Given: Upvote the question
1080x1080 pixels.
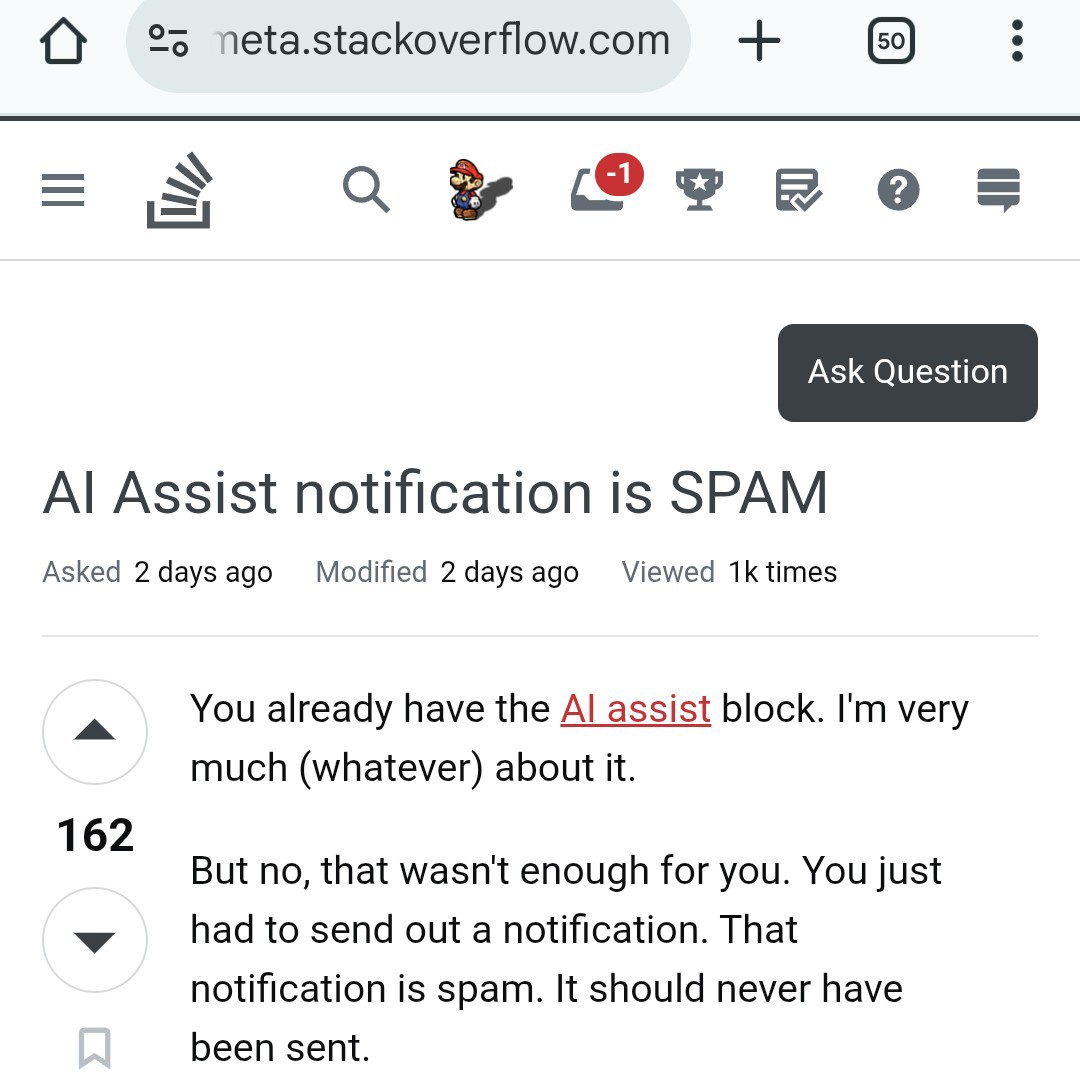Looking at the screenshot, I should (95, 732).
